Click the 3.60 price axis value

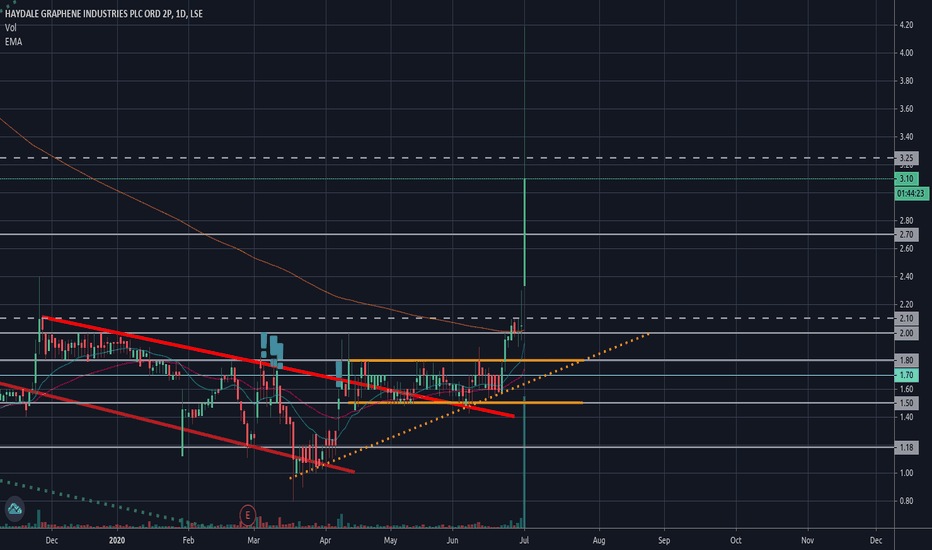pyautogui.click(x=906, y=109)
